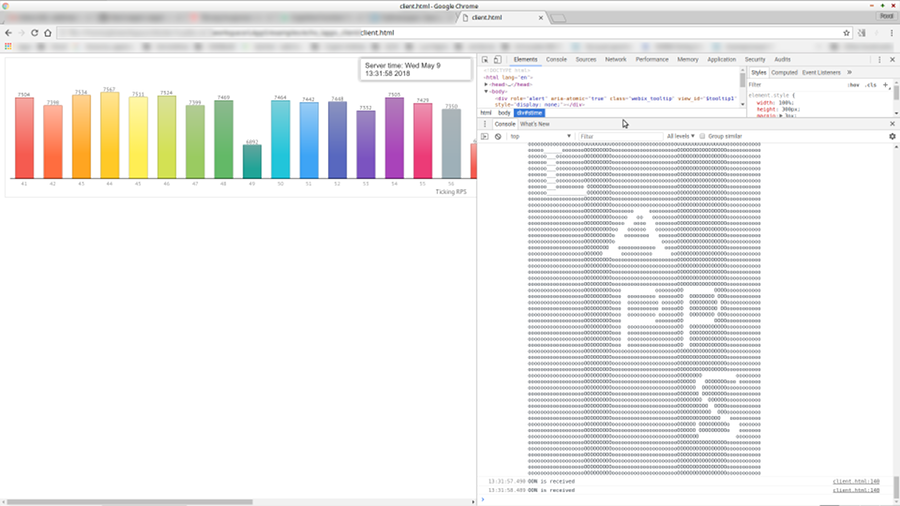Screen dimensions: 900x506
Task: Open a new Chrome tab
Action: click(x=558, y=18)
